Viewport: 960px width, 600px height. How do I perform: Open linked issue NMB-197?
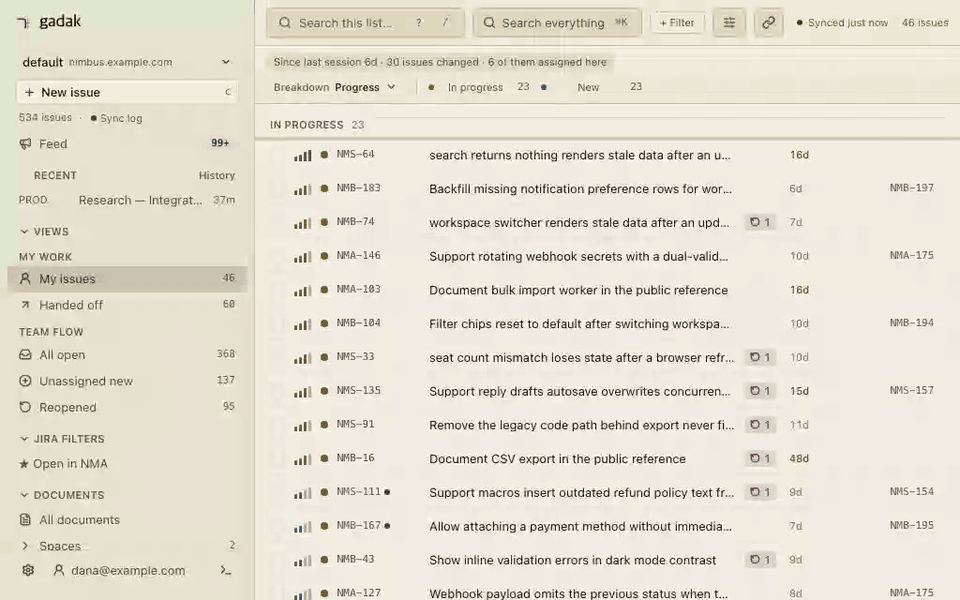click(x=912, y=188)
